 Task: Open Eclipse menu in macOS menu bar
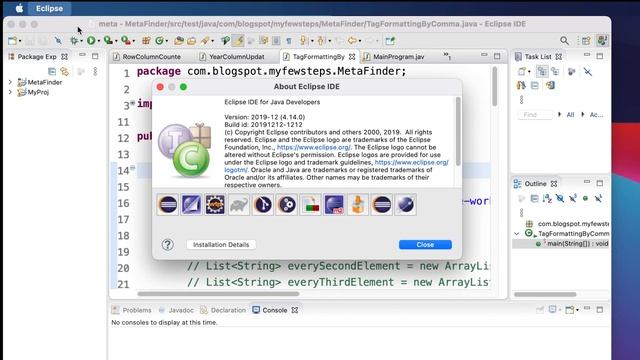pos(49,8)
